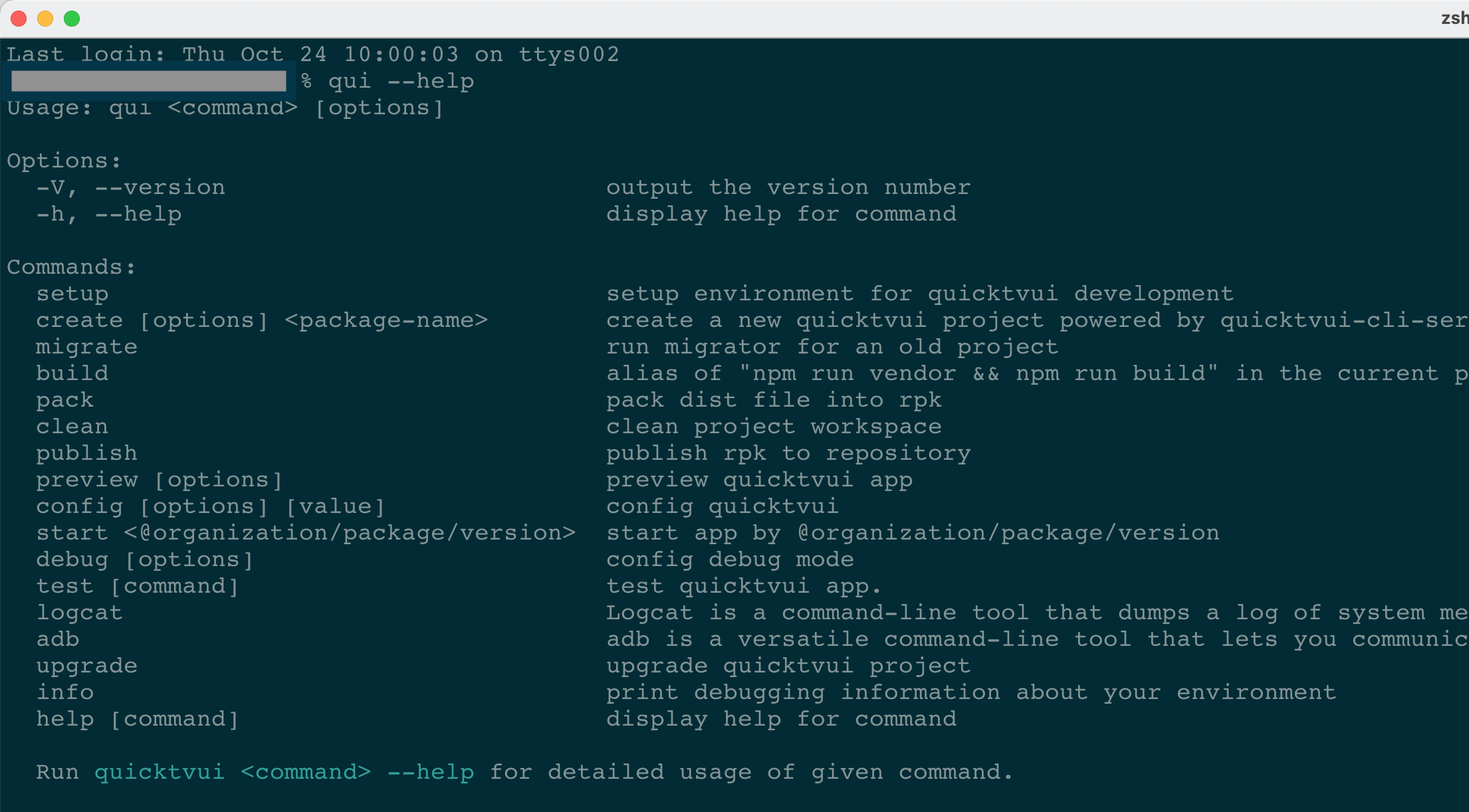Image resolution: width=1469 pixels, height=812 pixels.
Task: Click the 'setup' command name
Action: tap(72, 294)
